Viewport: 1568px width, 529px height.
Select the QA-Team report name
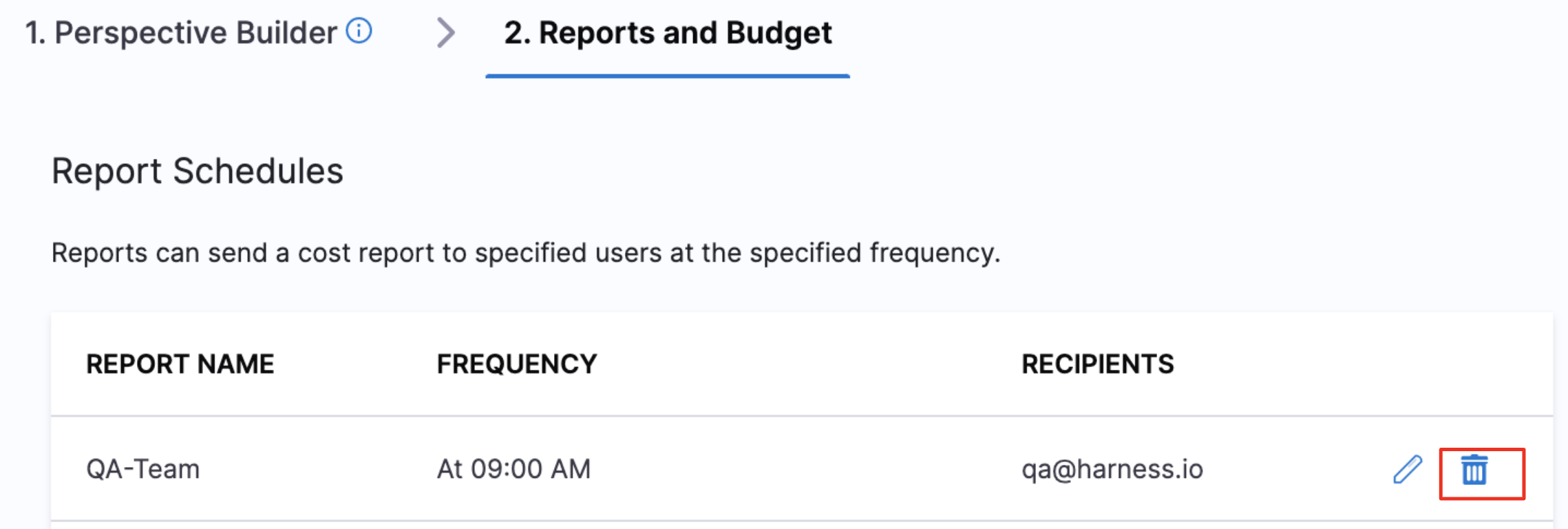coord(143,469)
